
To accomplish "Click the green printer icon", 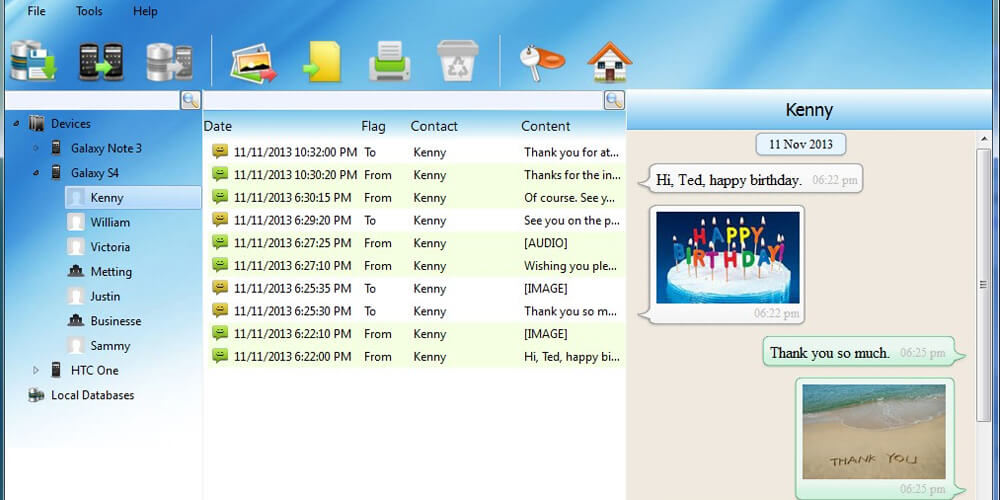I will click(390, 61).
